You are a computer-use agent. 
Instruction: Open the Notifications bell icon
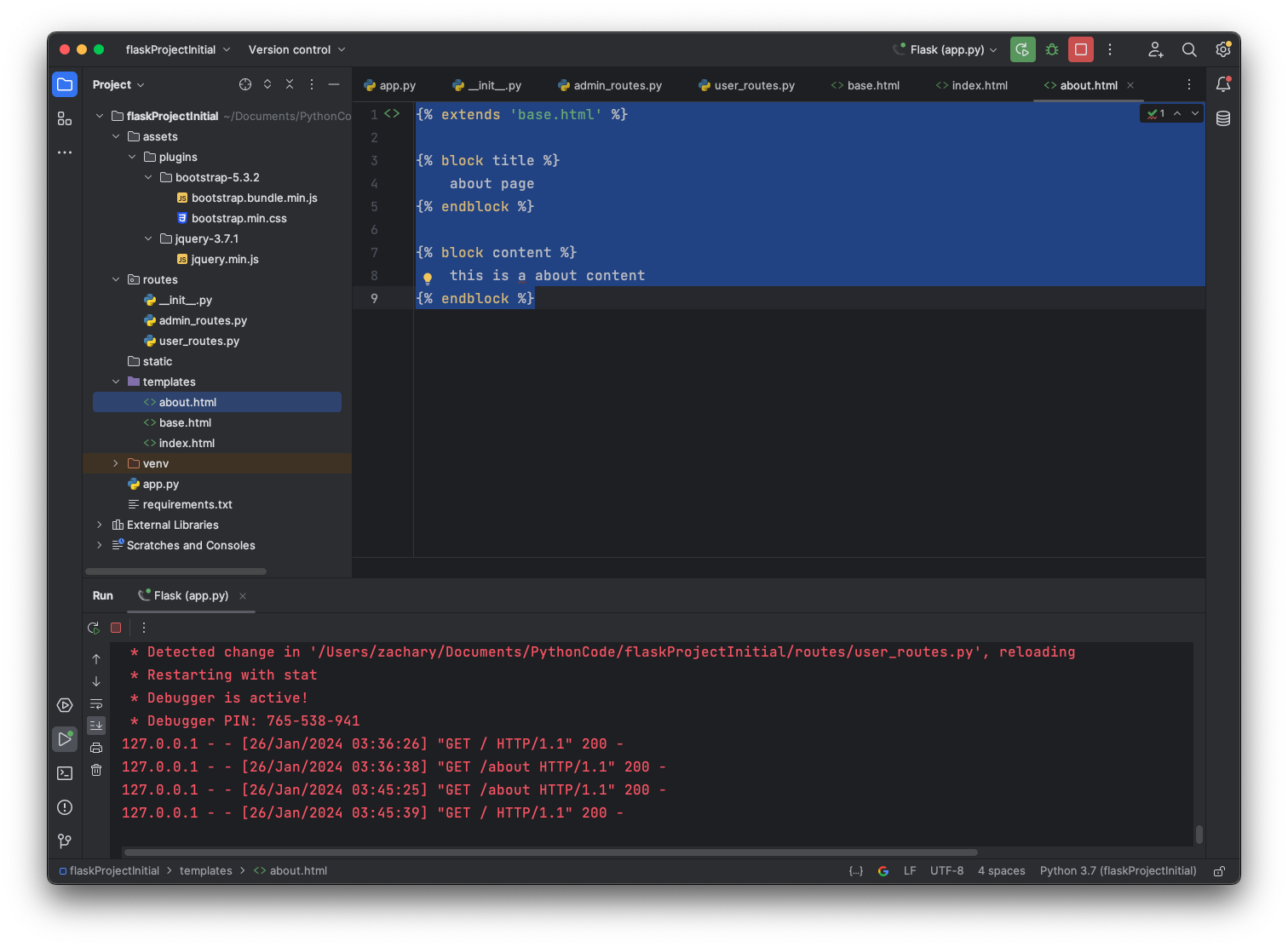point(1223,84)
